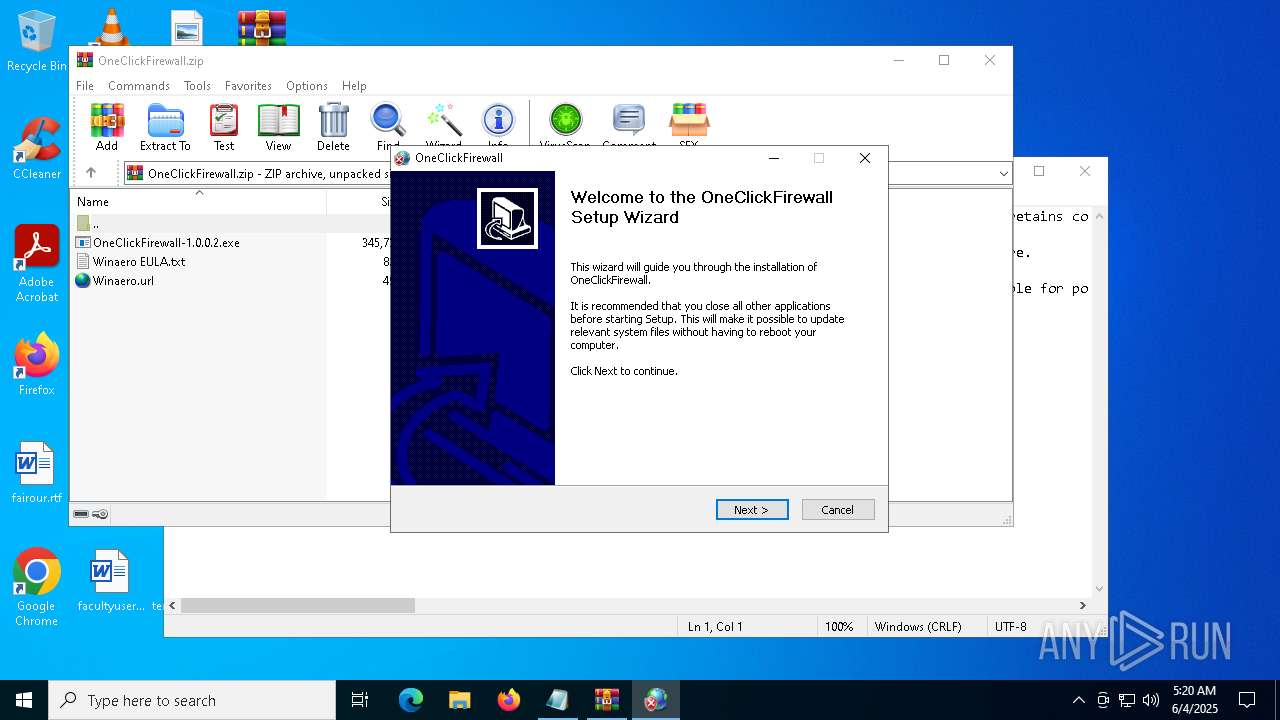Open the WinRAR address bar dropdown

[x=1003, y=173]
